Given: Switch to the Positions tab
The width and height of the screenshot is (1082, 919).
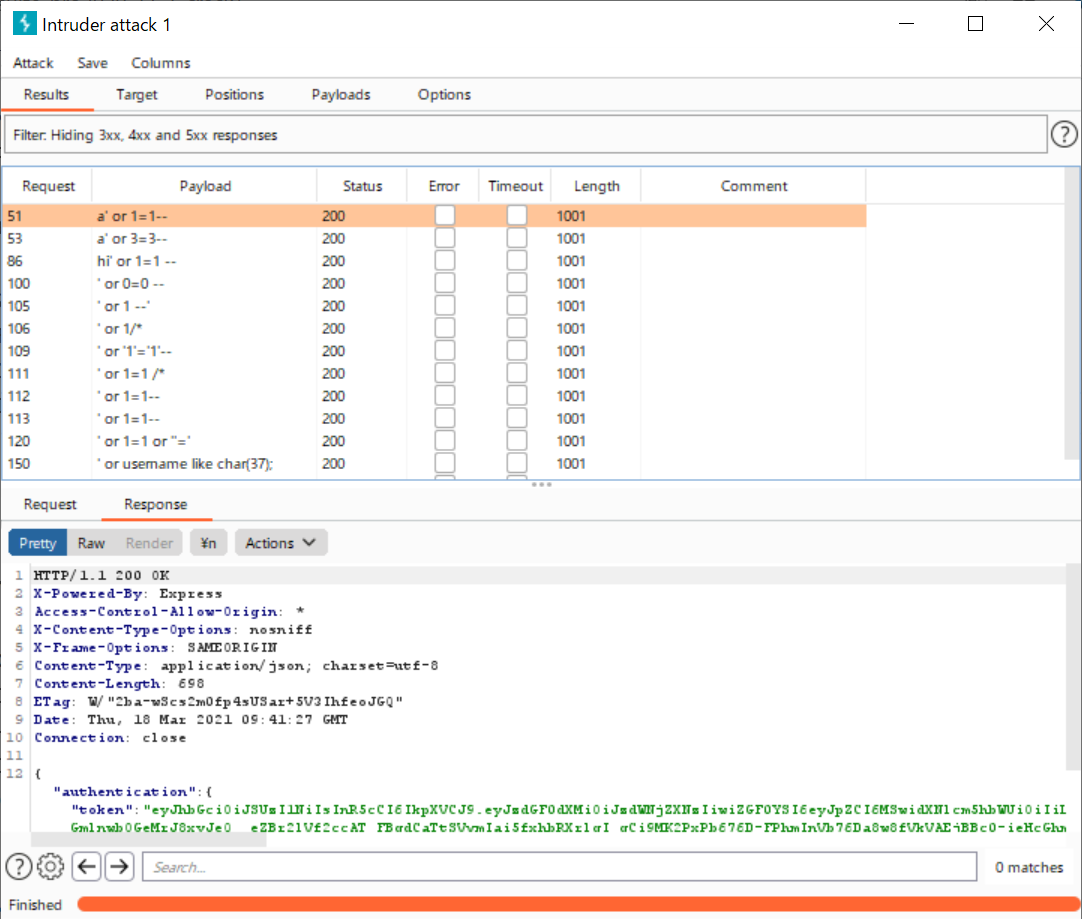Looking at the screenshot, I should point(234,95).
